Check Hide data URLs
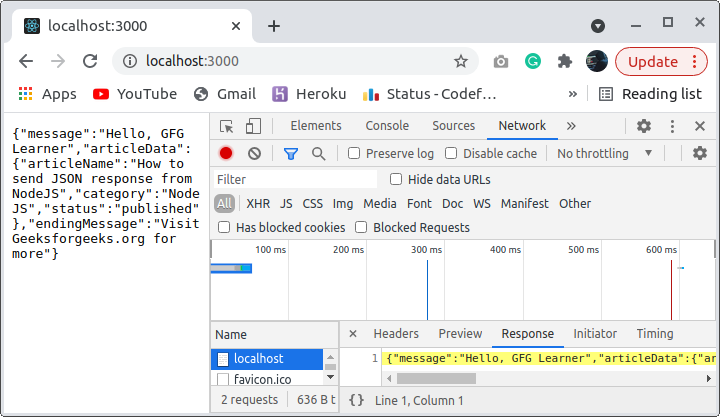 (396, 179)
